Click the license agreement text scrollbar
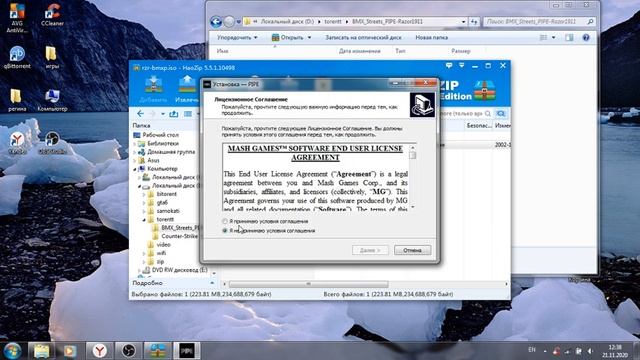Viewport: 640px width, 360px height. click(413, 177)
